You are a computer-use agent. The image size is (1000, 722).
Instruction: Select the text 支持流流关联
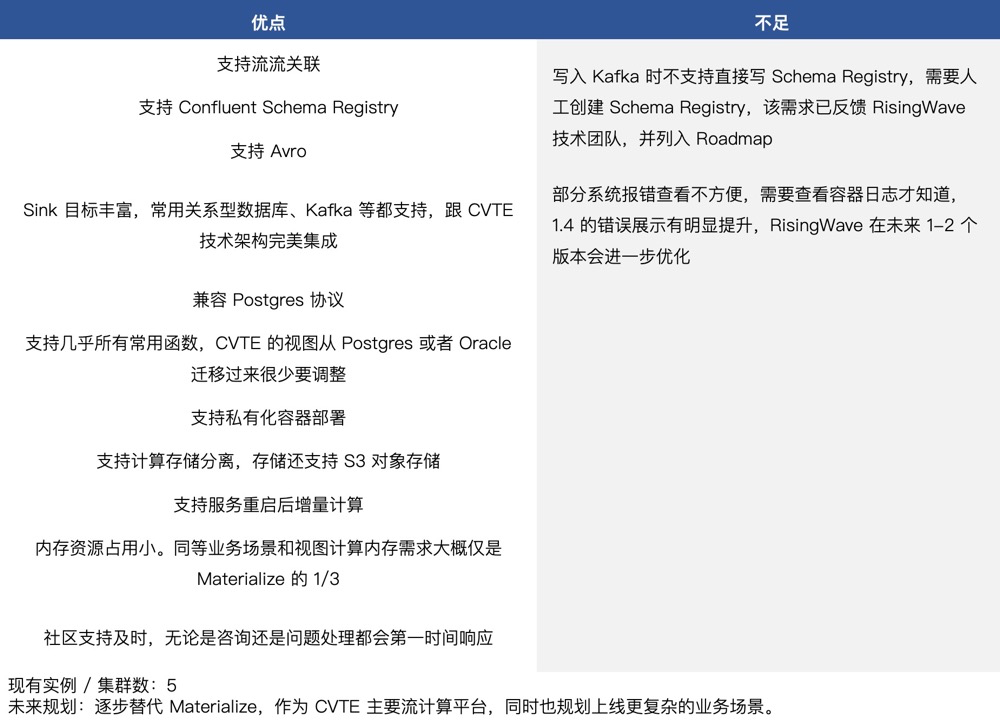coord(268,64)
